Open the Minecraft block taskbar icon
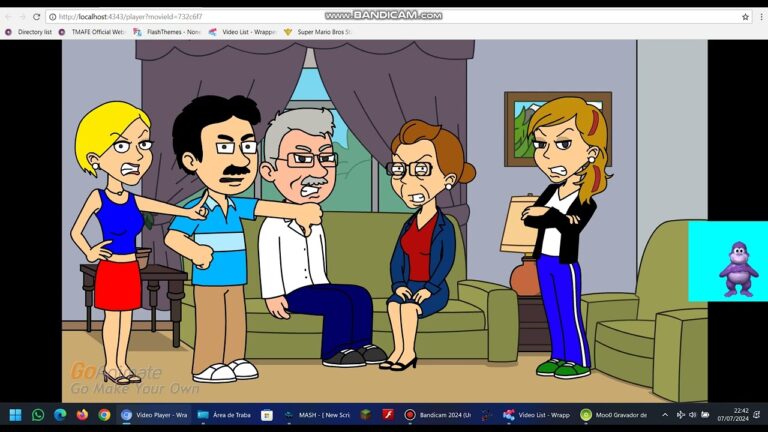This screenshot has height=432, width=768. (x=365, y=415)
